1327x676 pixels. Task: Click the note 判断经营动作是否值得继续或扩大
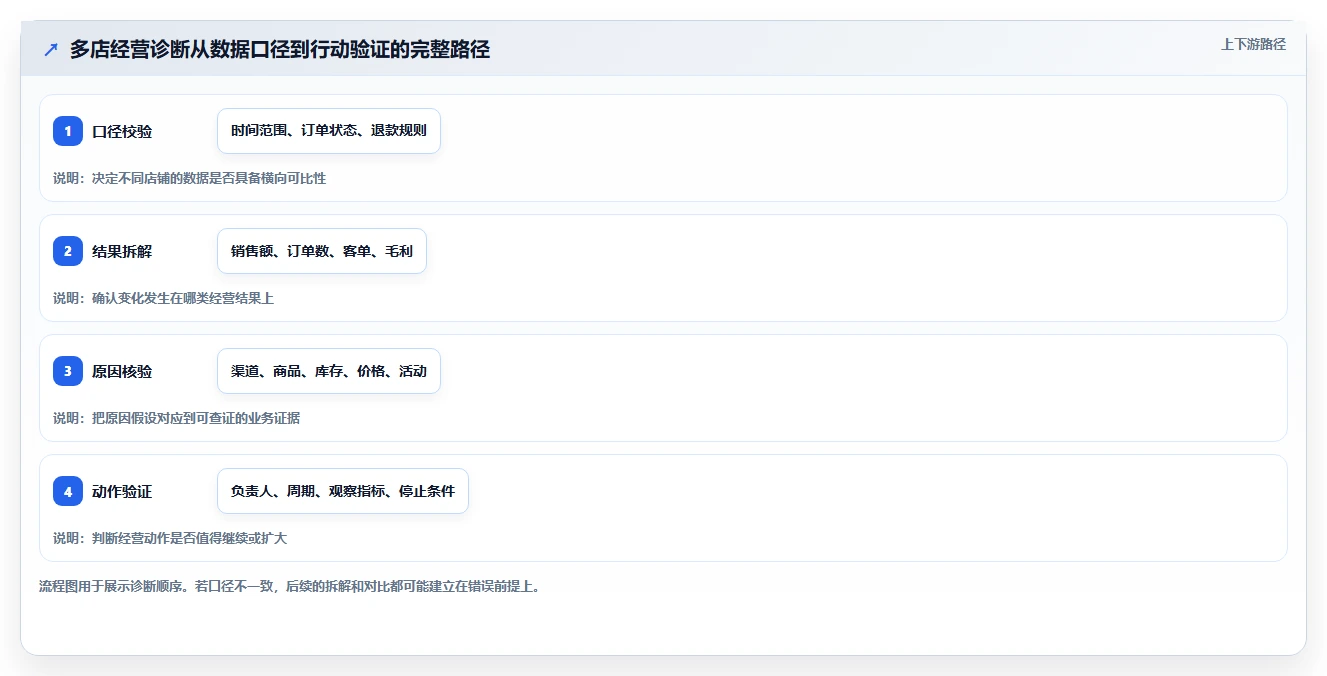190,538
